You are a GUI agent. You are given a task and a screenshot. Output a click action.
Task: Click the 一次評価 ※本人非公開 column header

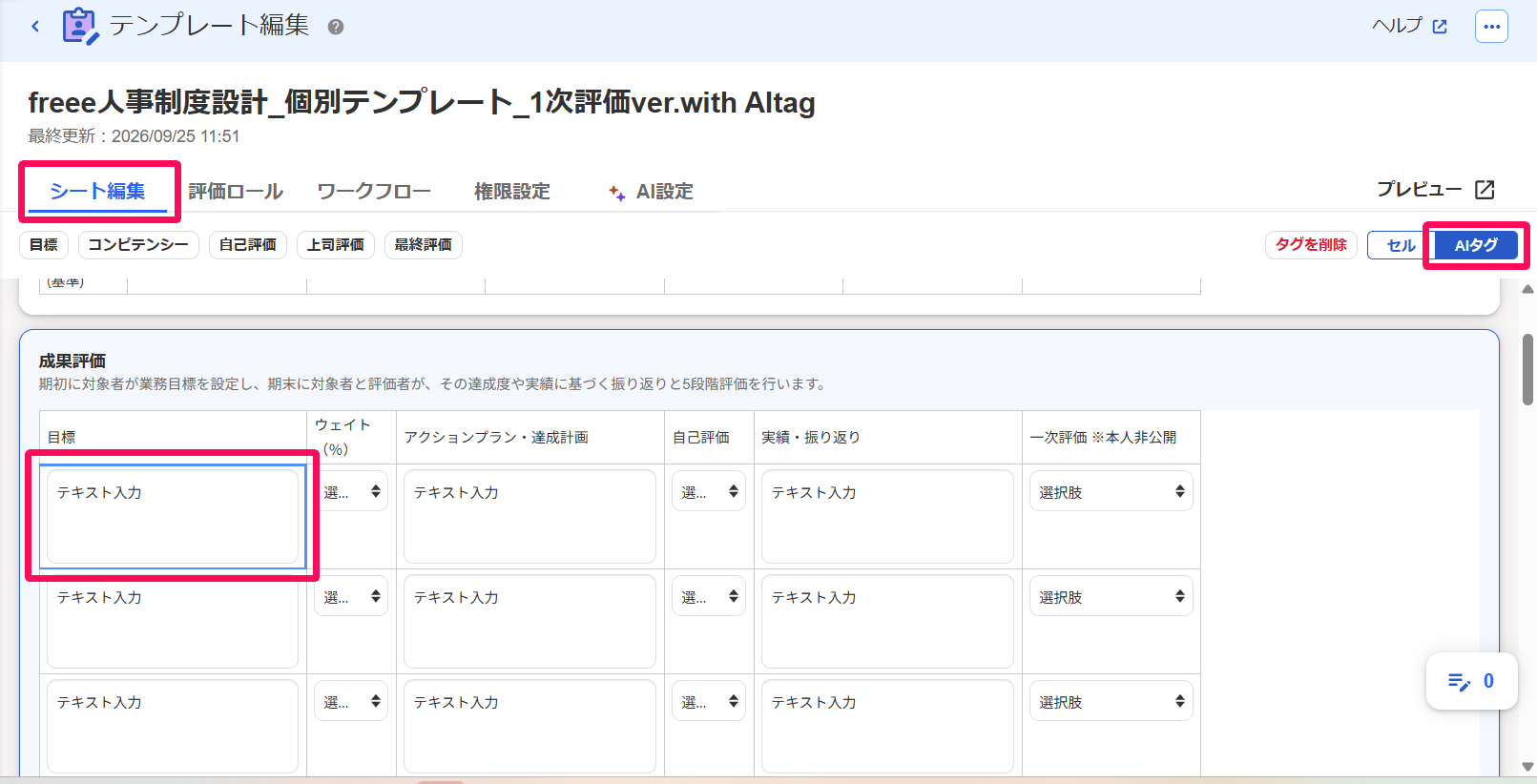1103,437
